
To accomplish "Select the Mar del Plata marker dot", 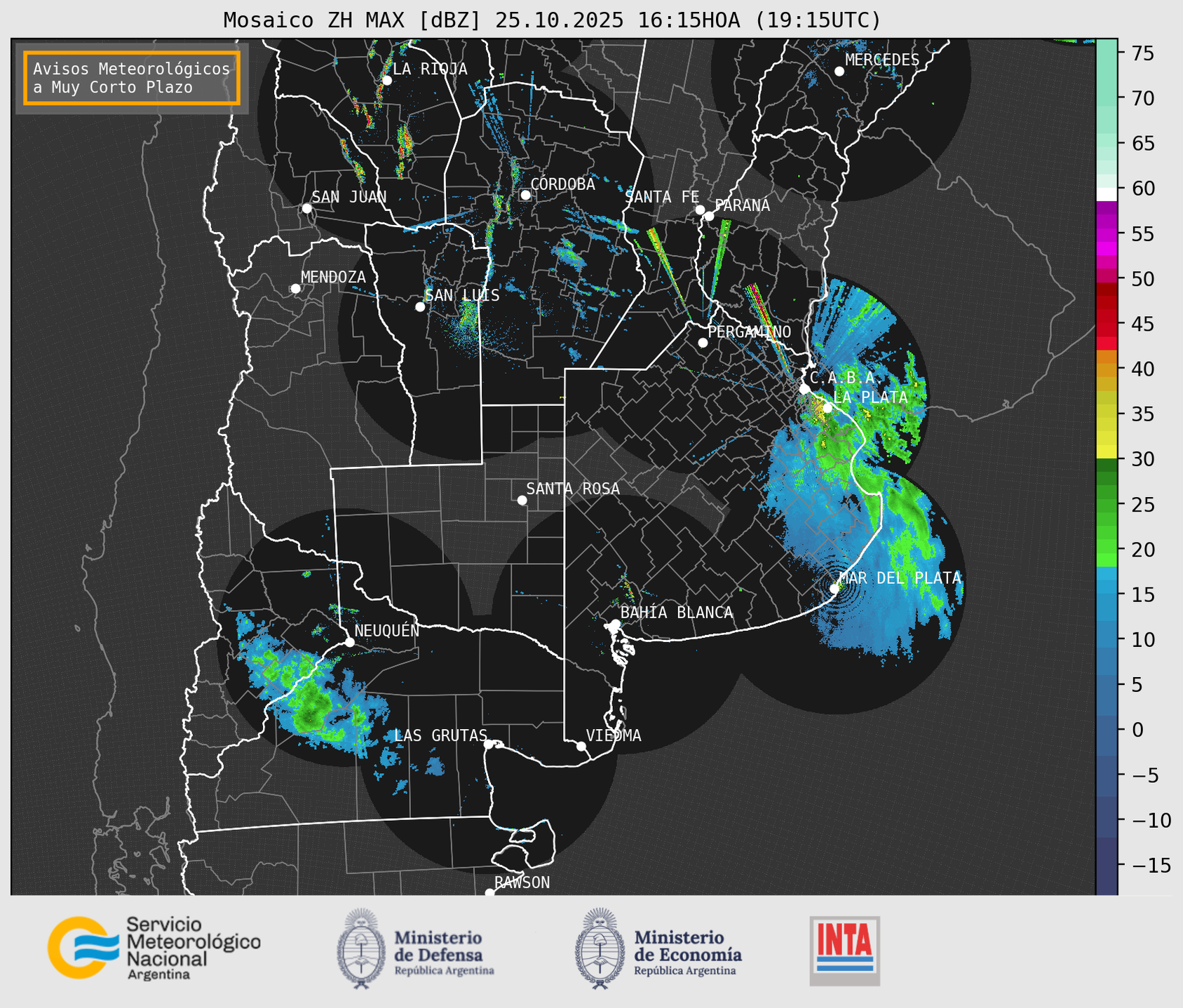I will [834, 589].
